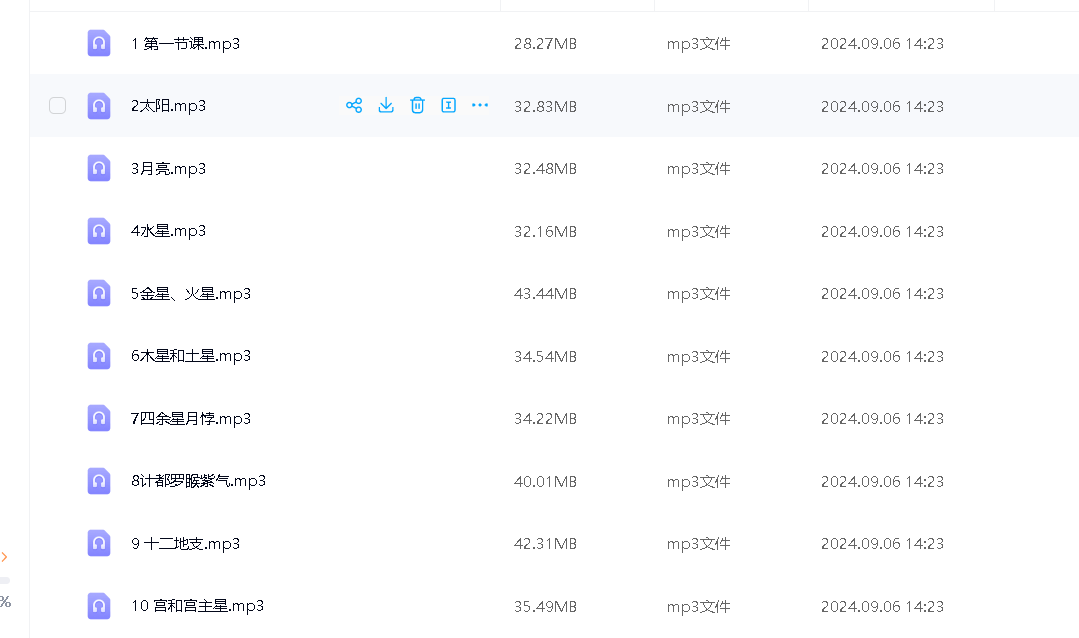Click the headphone icon of 7四余星月悖.mp3
Image resolution: width=1079 pixels, height=638 pixels.
99,418
